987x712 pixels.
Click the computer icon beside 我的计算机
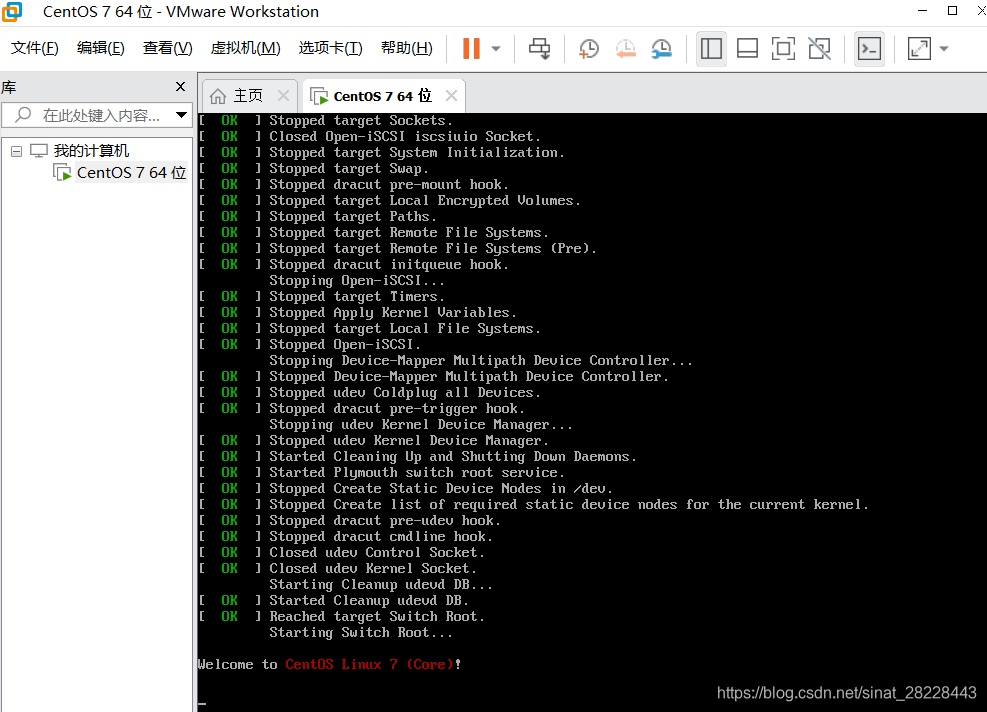39,151
